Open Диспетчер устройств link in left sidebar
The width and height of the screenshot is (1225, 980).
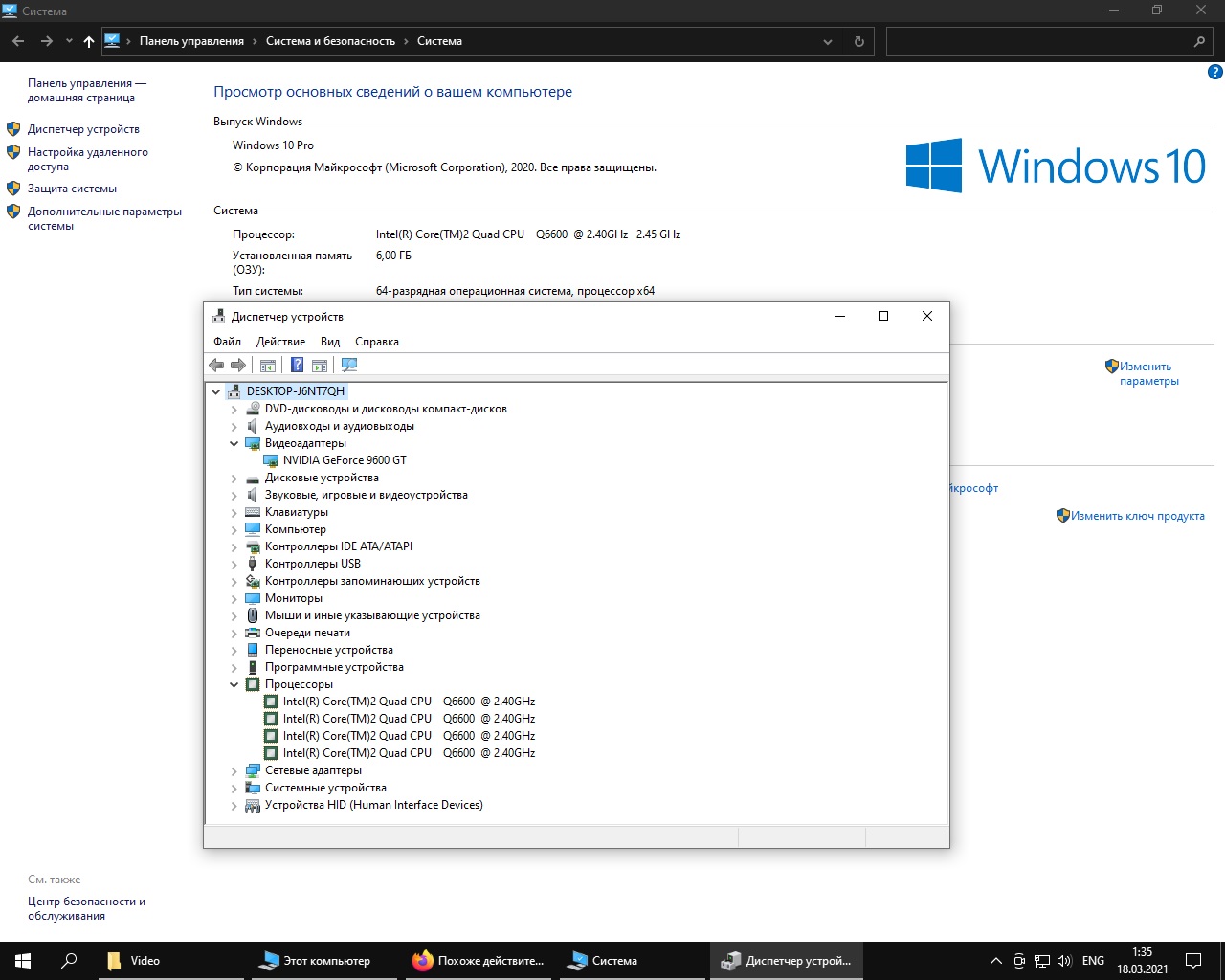pos(83,129)
